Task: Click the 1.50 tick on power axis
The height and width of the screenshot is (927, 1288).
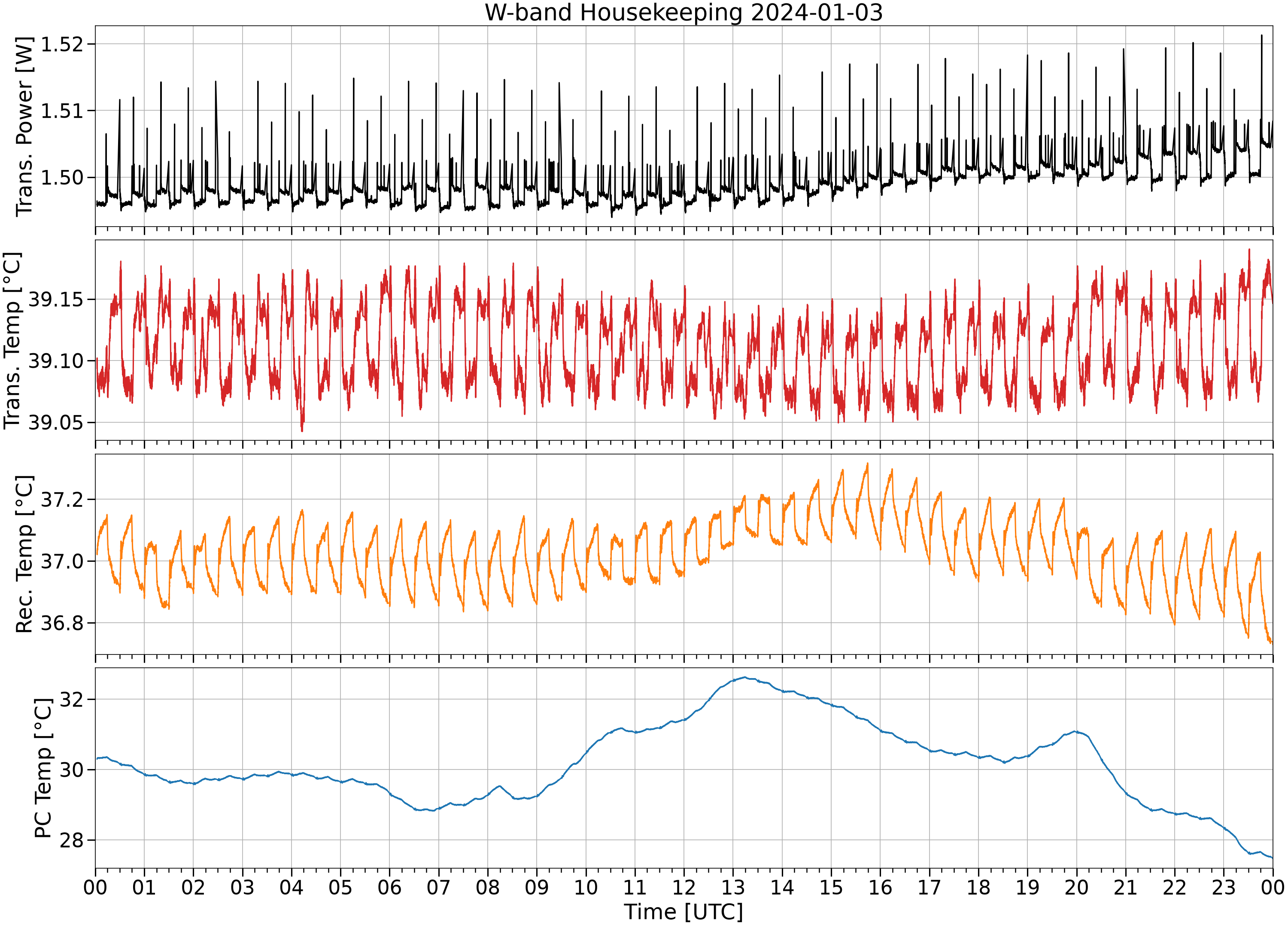Action: (61, 177)
